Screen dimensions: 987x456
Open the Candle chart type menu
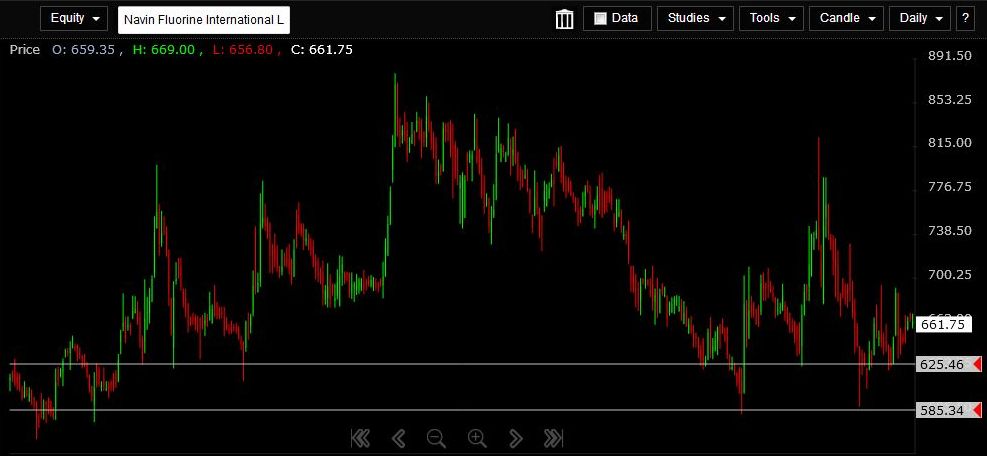tap(846, 19)
